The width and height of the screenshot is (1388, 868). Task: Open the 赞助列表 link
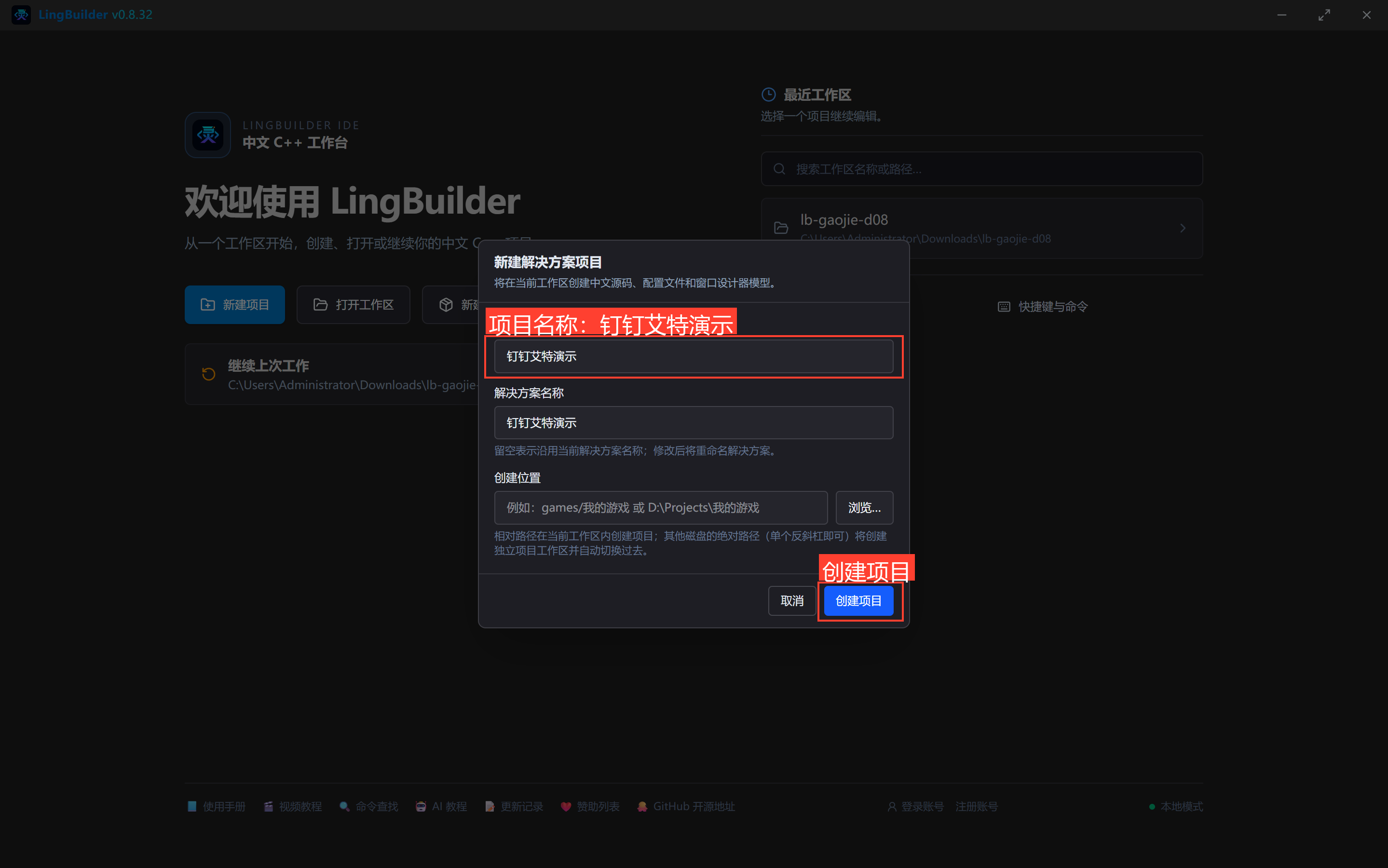pos(590,807)
